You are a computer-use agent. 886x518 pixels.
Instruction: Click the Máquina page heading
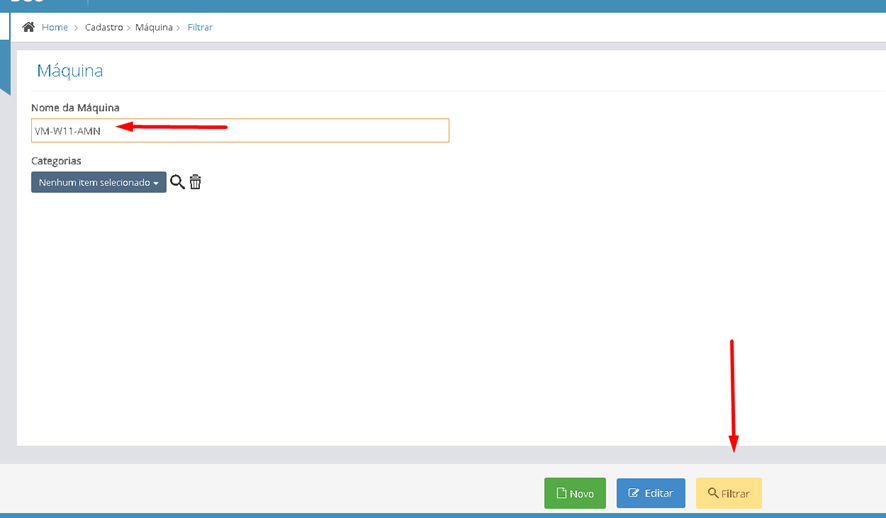[x=70, y=71]
